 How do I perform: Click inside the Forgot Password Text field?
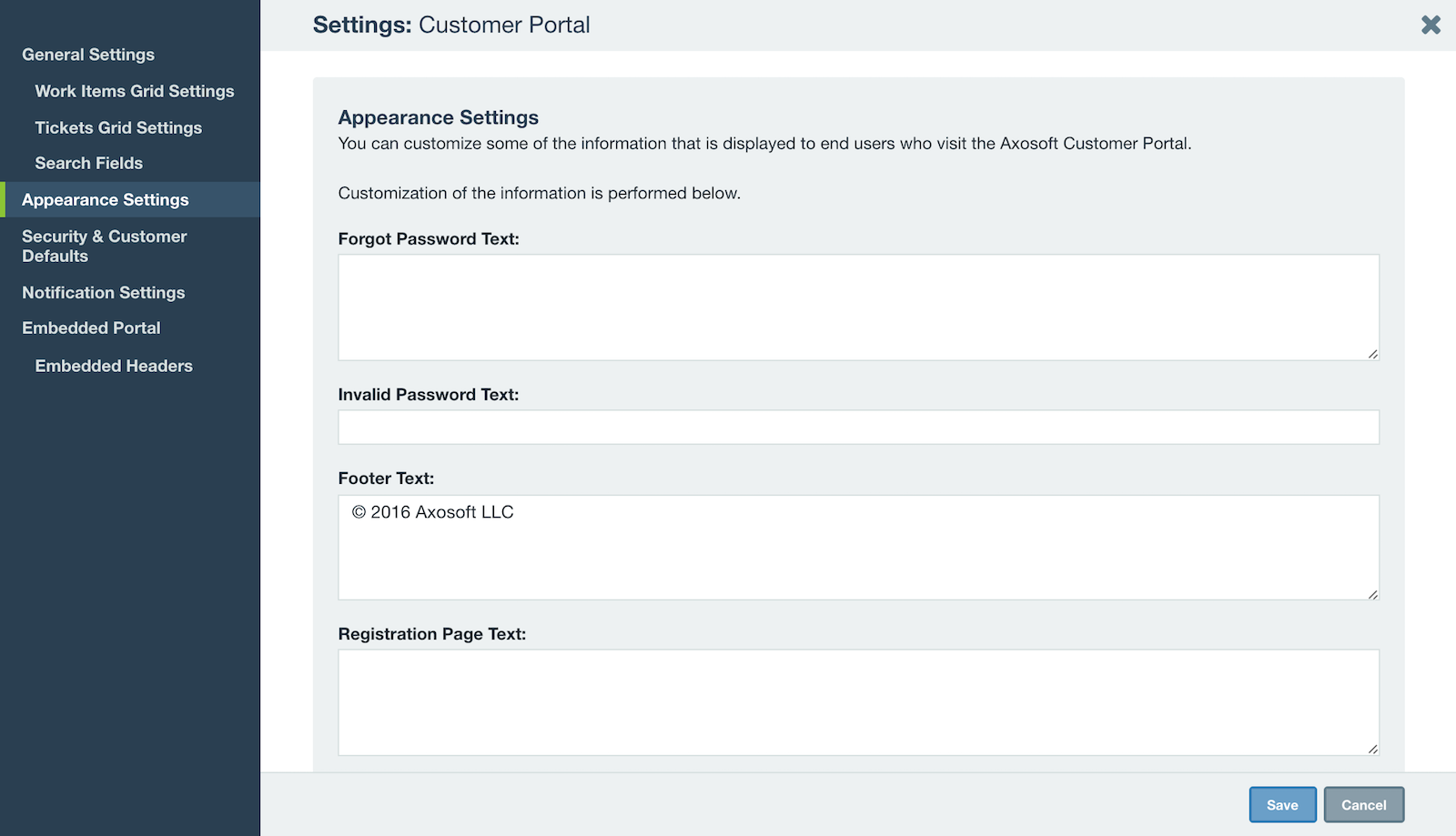(x=858, y=307)
